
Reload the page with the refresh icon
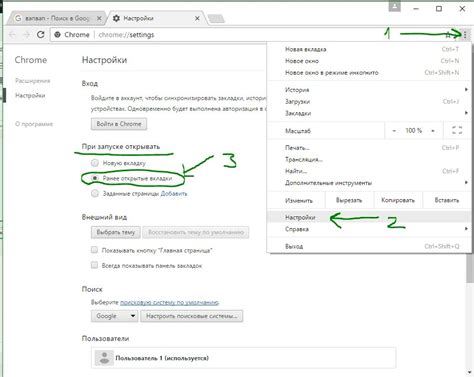pyautogui.click(x=41, y=34)
